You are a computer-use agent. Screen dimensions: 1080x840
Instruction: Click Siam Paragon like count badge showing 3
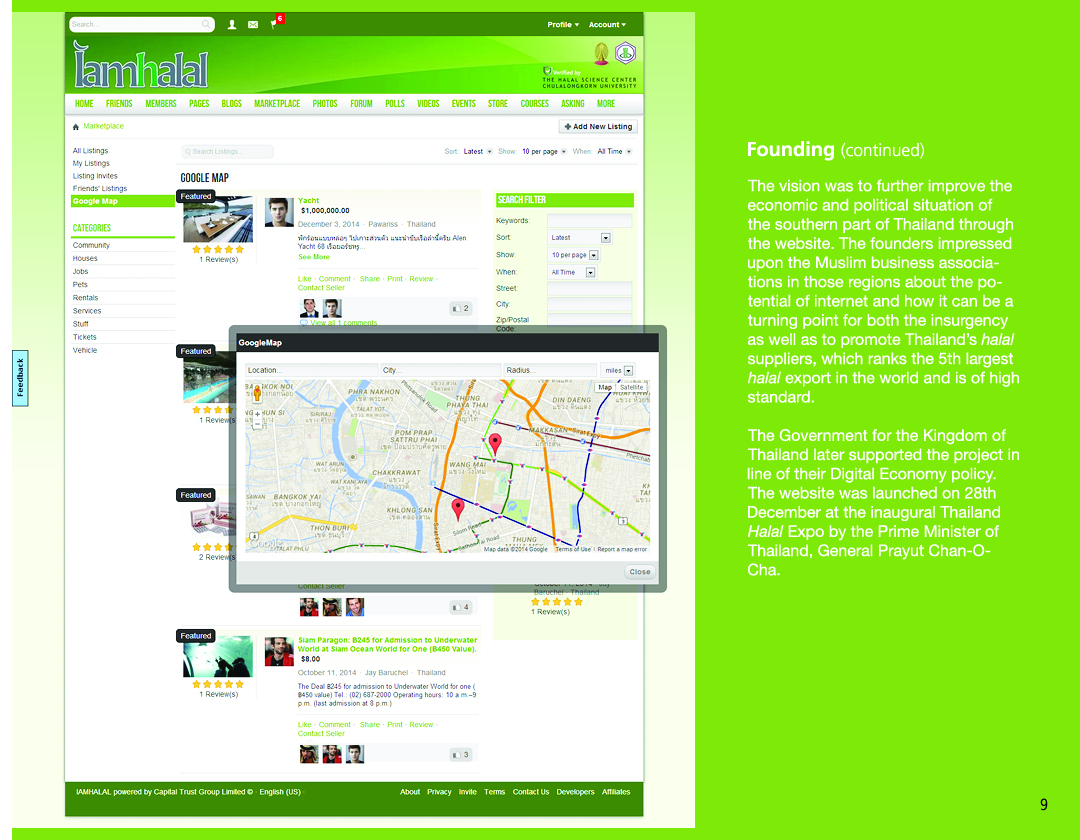coord(460,755)
